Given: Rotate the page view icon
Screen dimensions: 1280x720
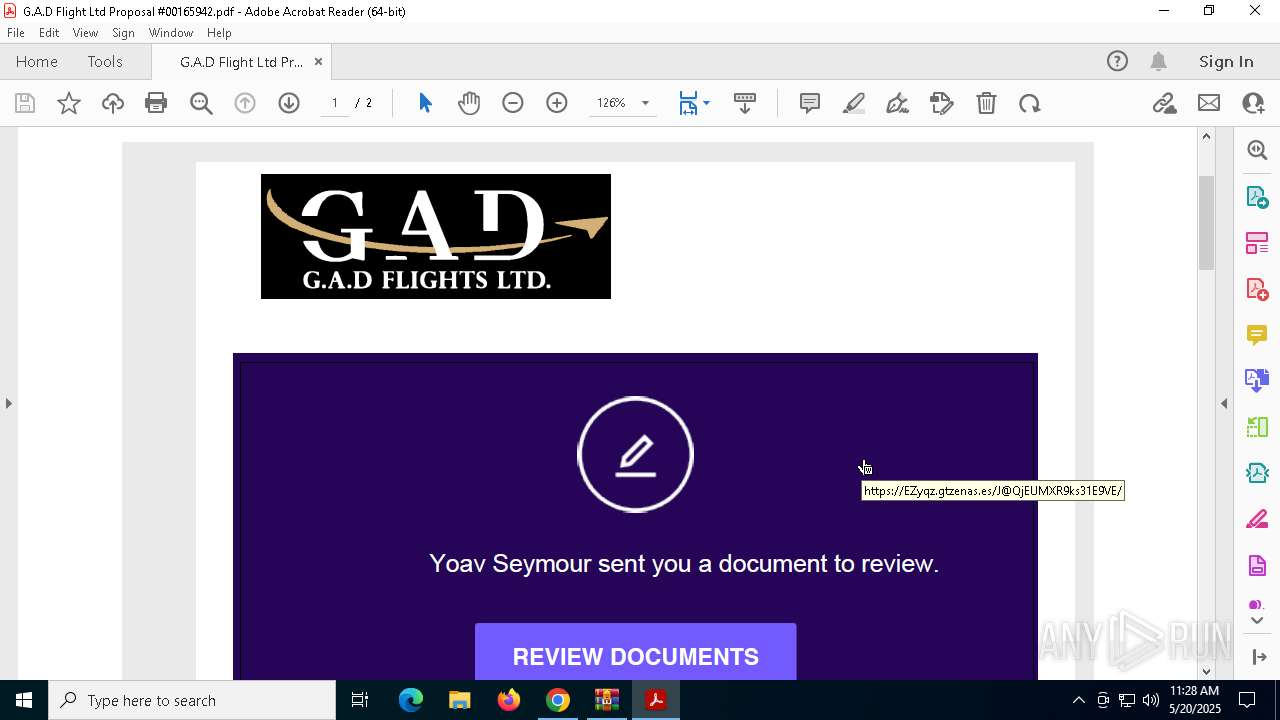Looking at the screenshot, I should (1030, 103).
